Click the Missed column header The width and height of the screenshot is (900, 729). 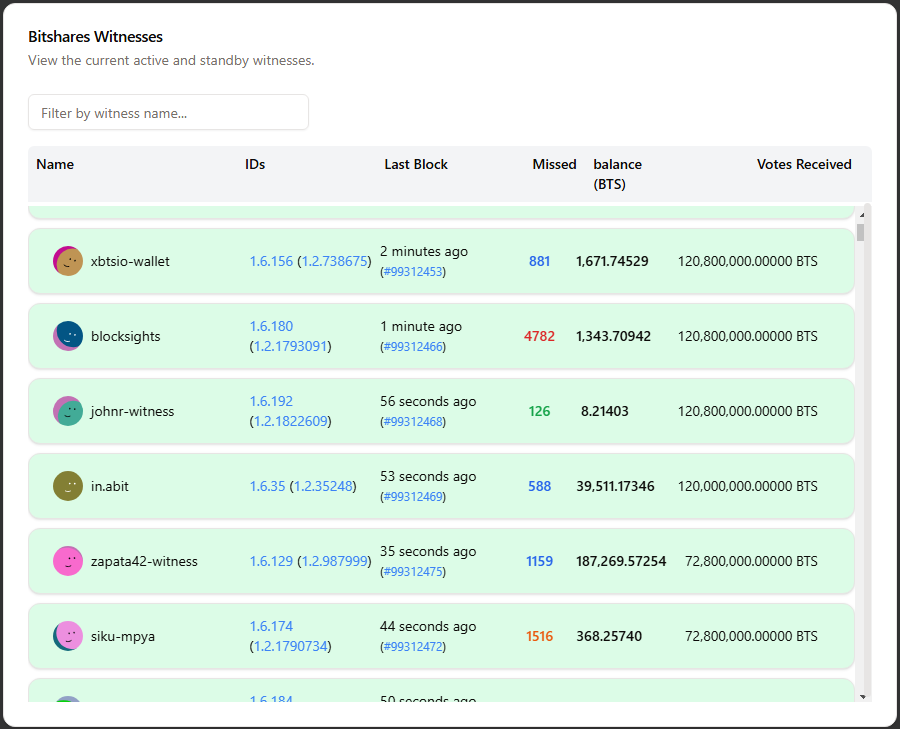[554, 164]
